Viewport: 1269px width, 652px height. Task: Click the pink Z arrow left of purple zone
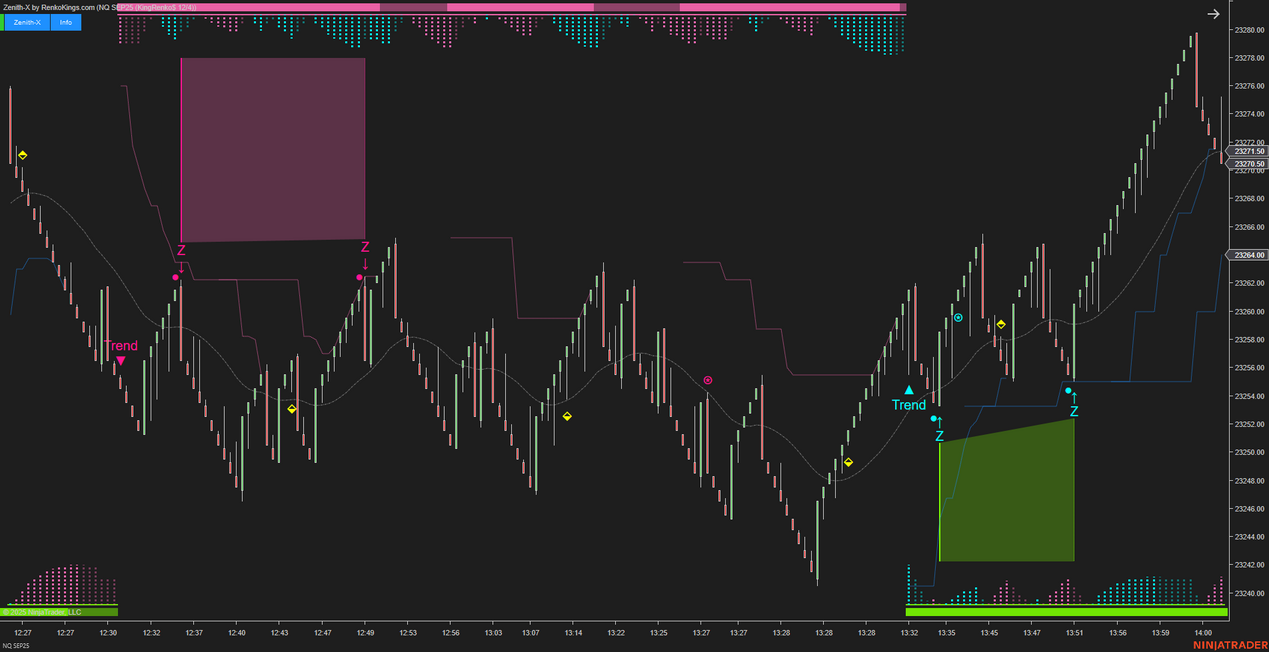pos(181,256)
